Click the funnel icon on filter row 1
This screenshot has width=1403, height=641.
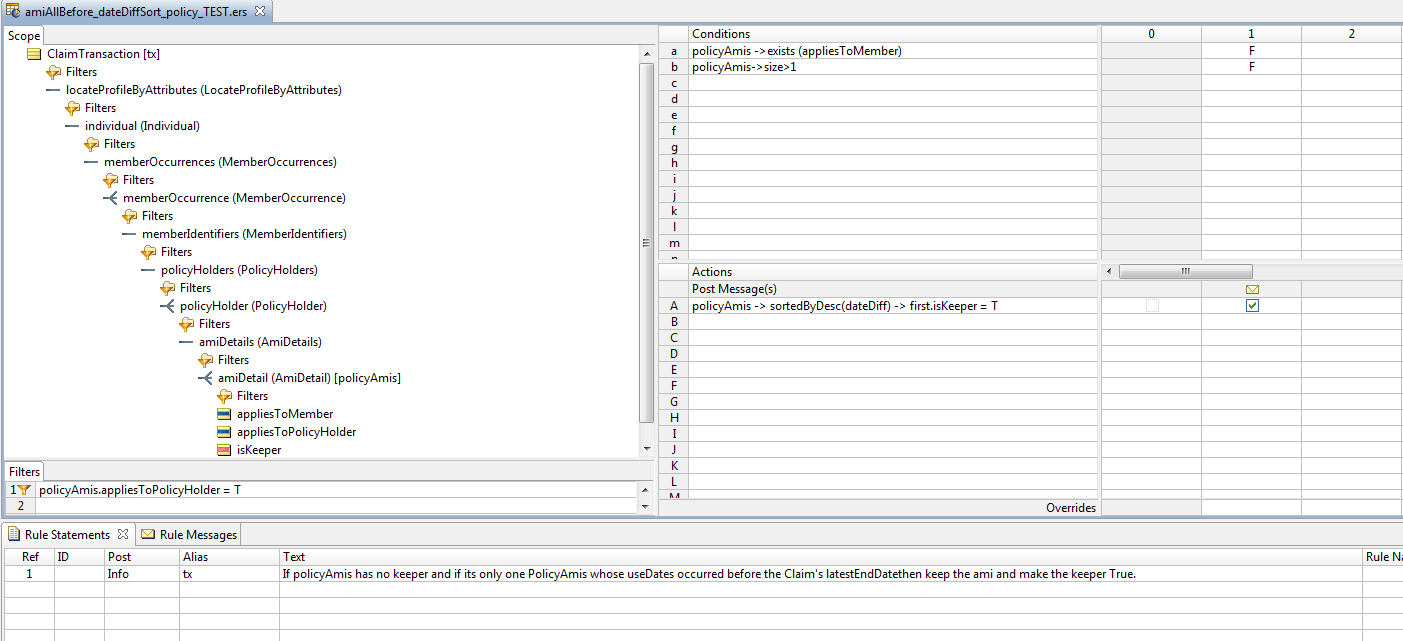pyautogui.click(x=24, y=490)
